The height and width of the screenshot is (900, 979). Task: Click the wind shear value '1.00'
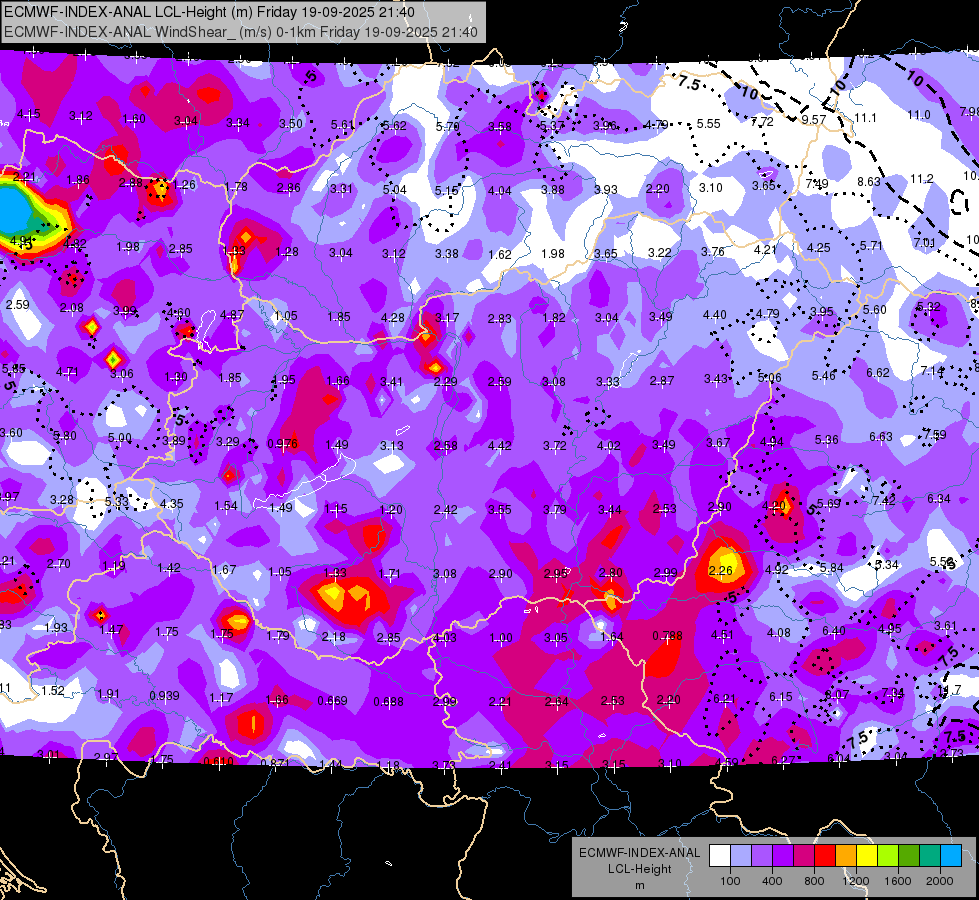[x=501, y=638]
